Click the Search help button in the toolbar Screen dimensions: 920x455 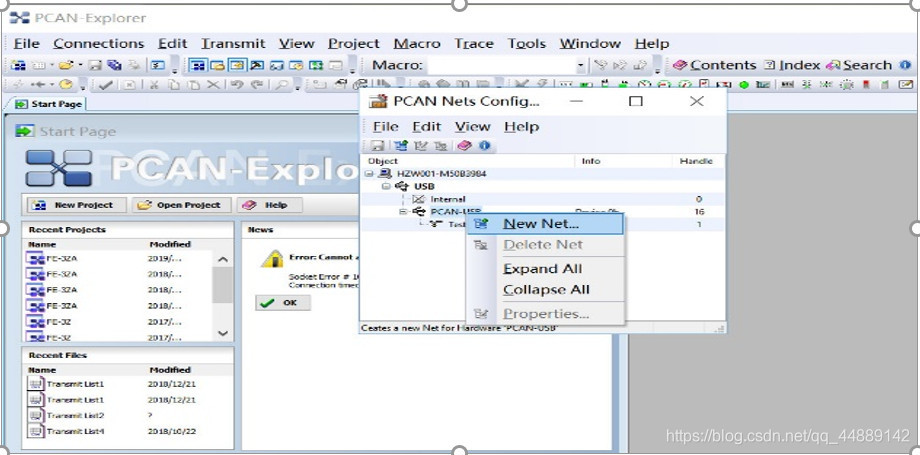[858, 65]
